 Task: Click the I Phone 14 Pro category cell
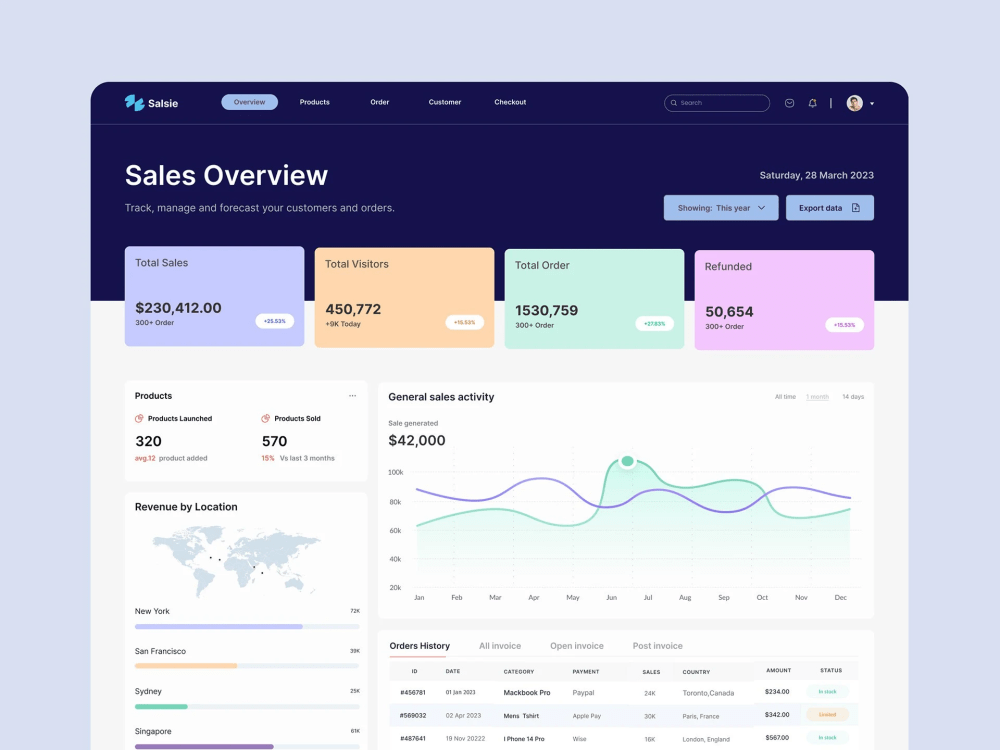(524, 739)
